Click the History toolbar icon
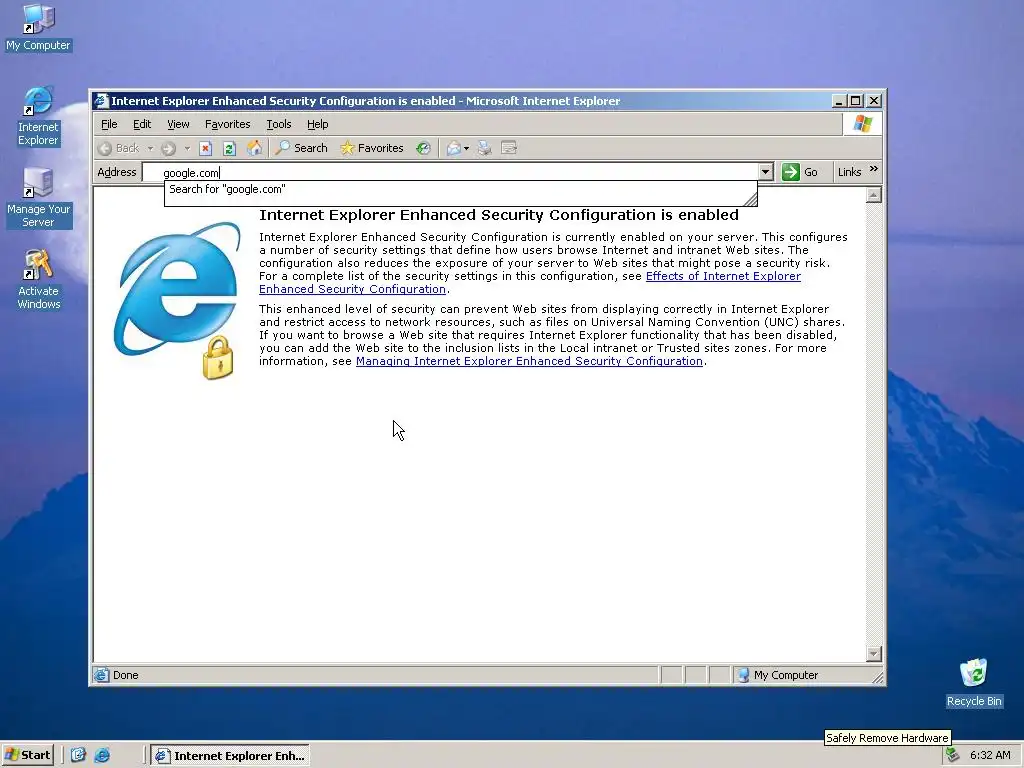Screen dimensions: 1024x768 click(423, 148)
